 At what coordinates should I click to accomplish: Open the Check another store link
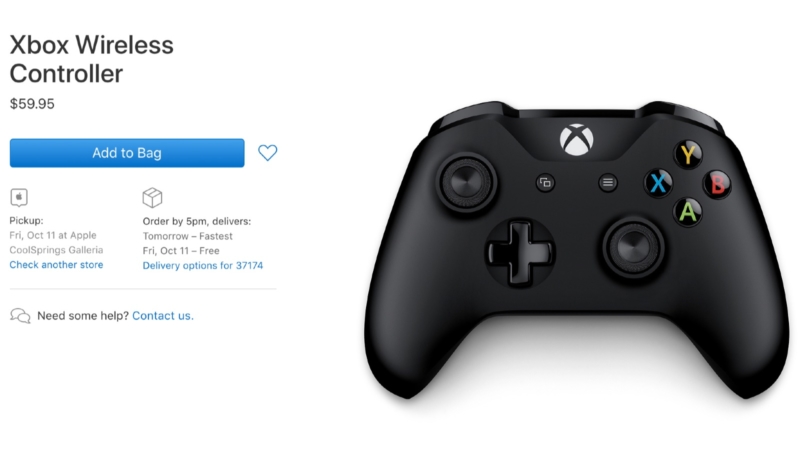tap(56, 265)
